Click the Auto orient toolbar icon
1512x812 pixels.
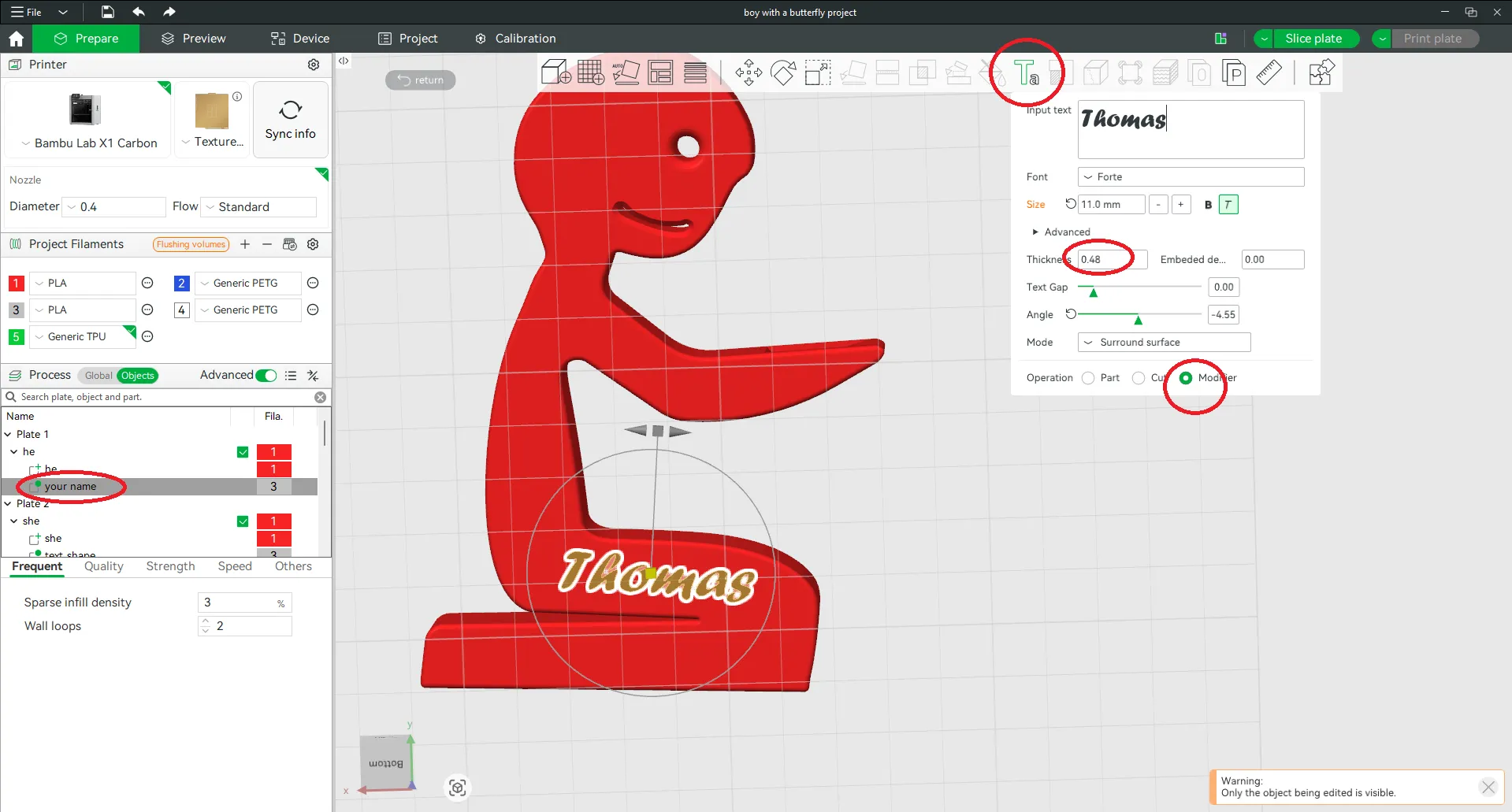pyautogui.click(x=626, y=72)
